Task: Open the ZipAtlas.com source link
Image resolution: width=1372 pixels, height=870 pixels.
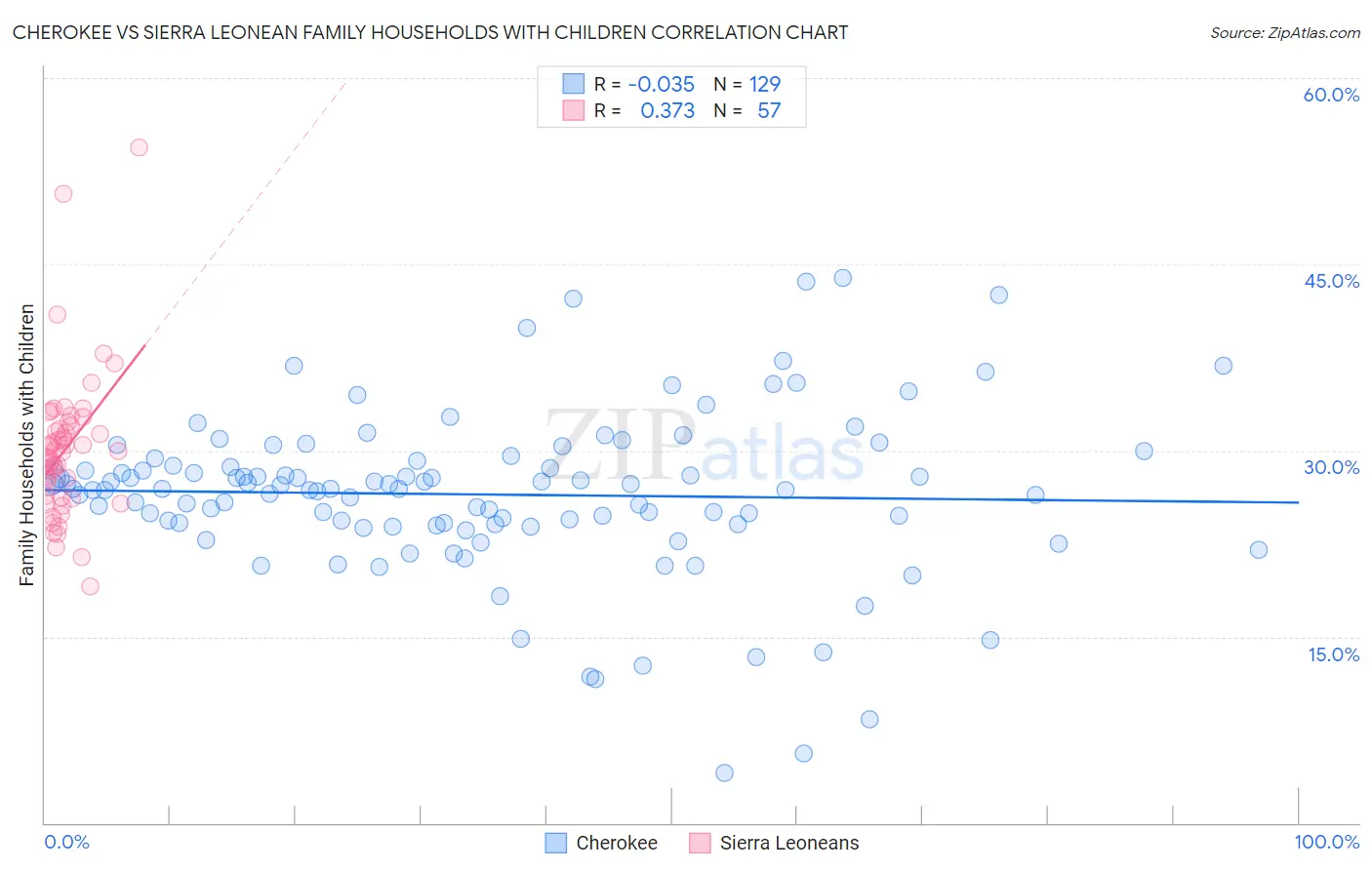Action: pyautogui.click(x=1284, y=32)
